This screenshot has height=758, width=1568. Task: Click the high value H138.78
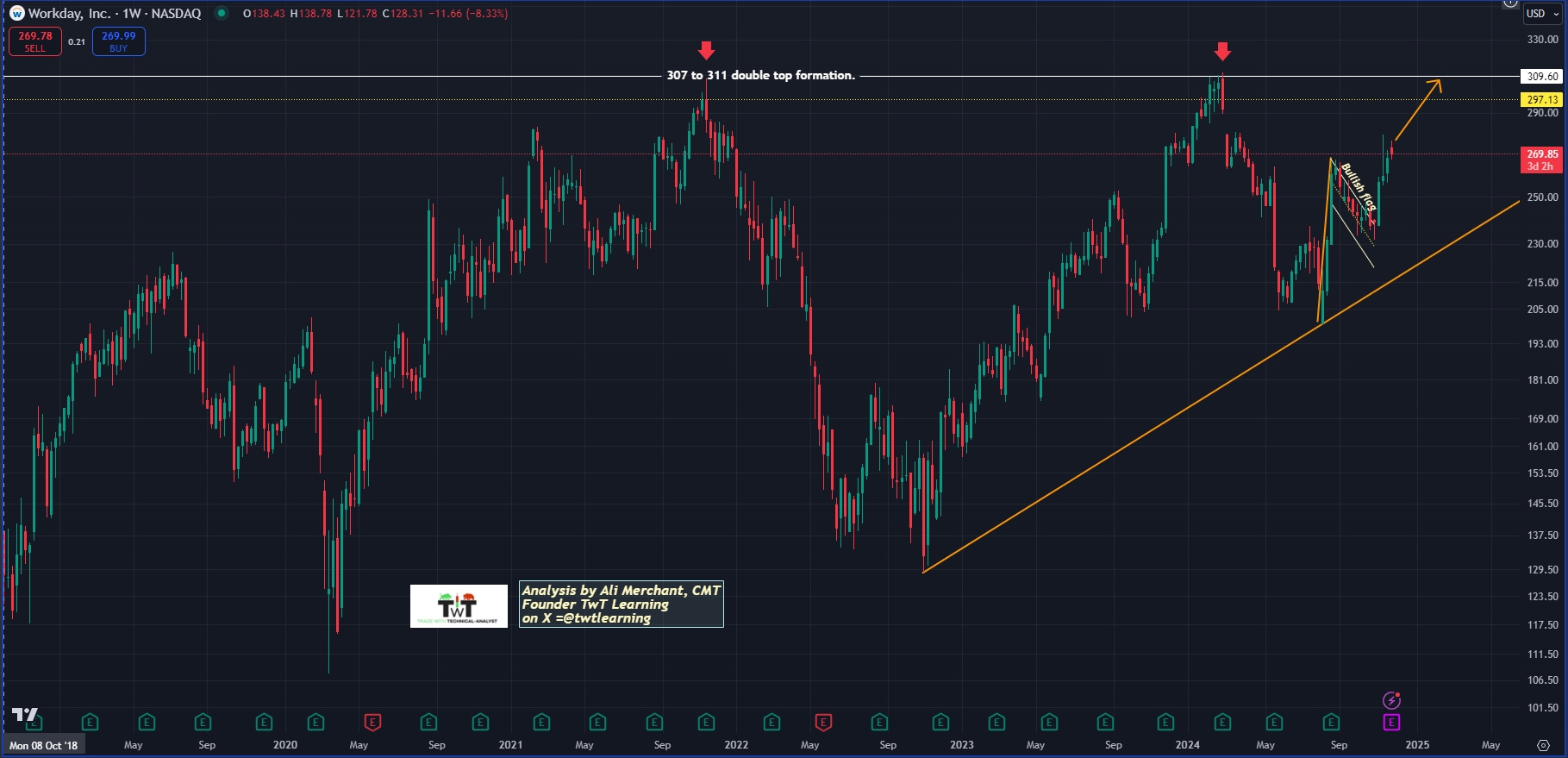click(310, 14)
